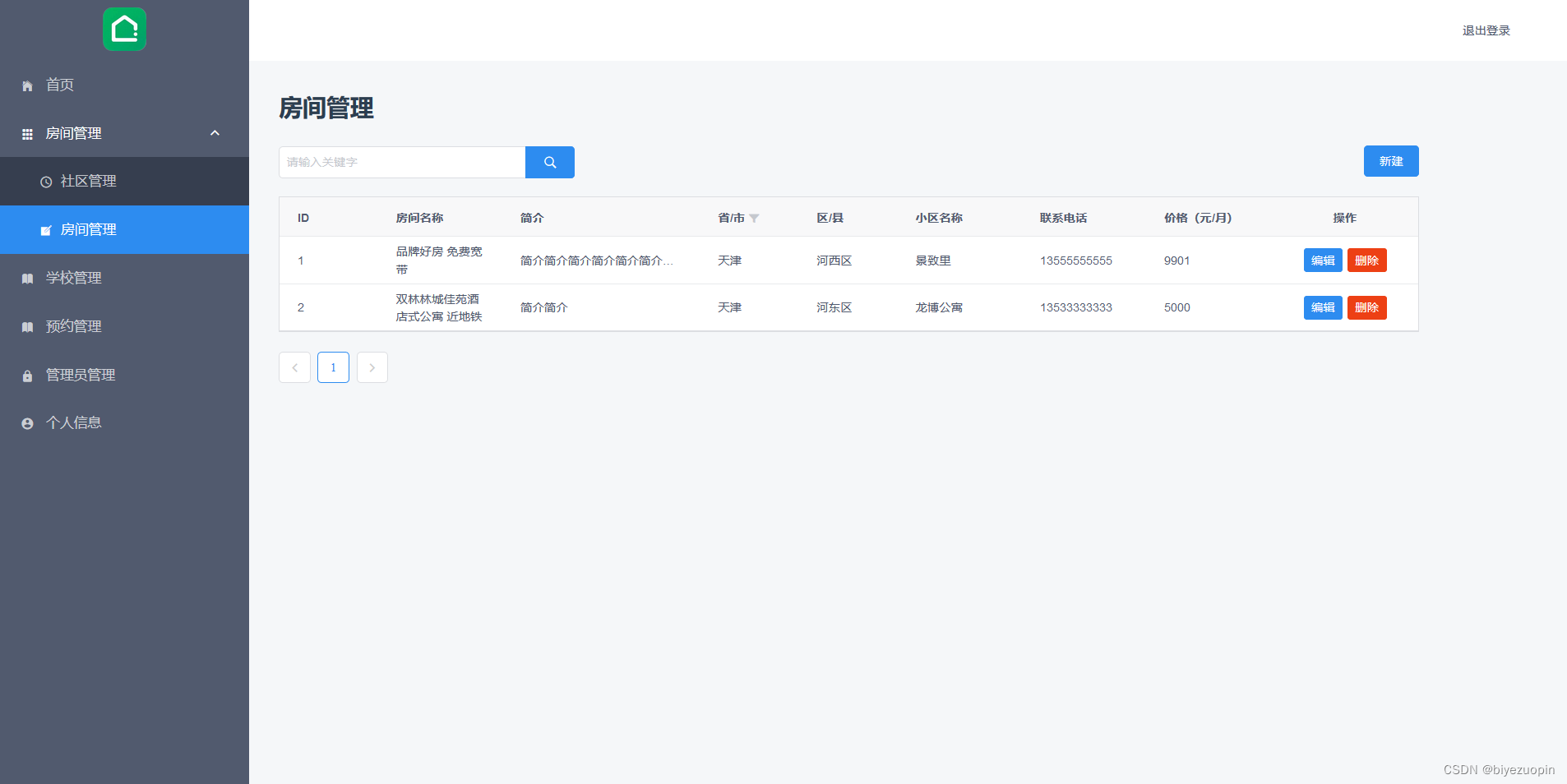Screen dimensions: 1567x784
Task: Click phone number 13555555555
Action: (x=1075, y=261)
